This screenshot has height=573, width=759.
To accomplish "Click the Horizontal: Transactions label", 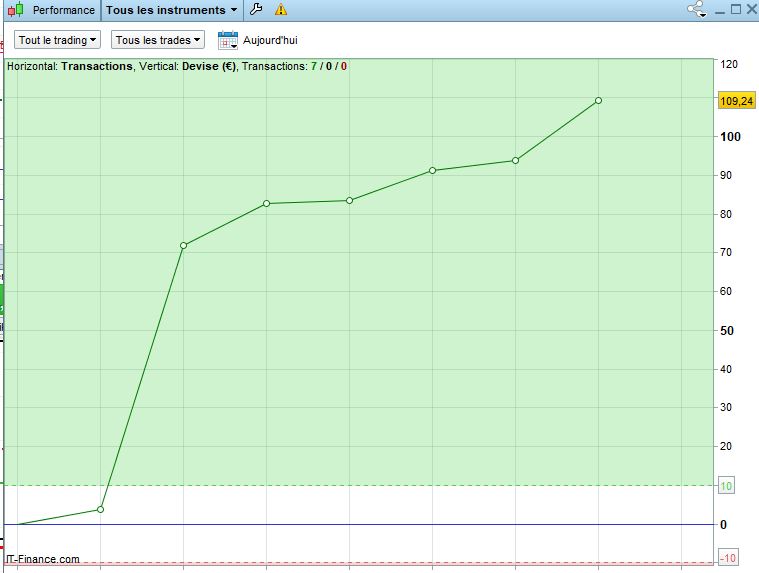I will point(70,66).
